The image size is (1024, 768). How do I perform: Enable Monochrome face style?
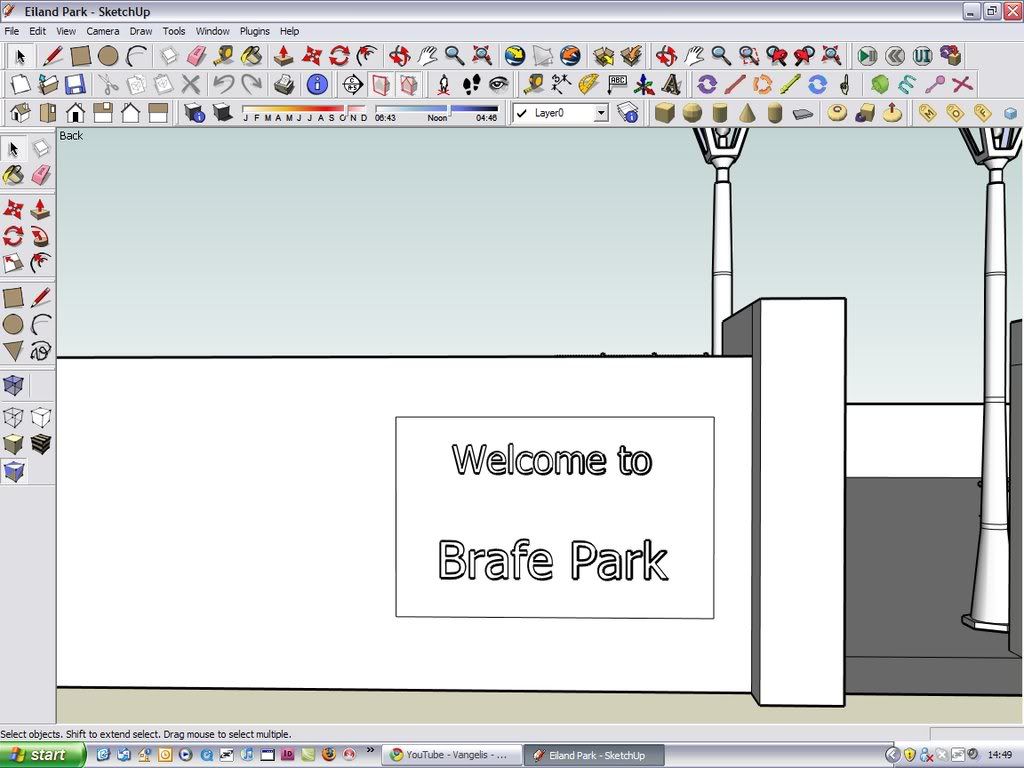click(x=13, y=471)
